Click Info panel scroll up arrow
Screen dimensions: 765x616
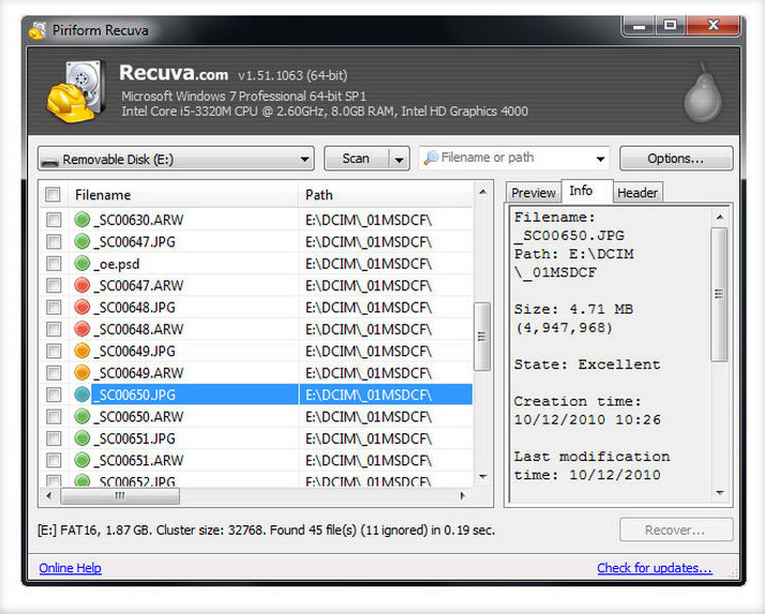point(720,217)
